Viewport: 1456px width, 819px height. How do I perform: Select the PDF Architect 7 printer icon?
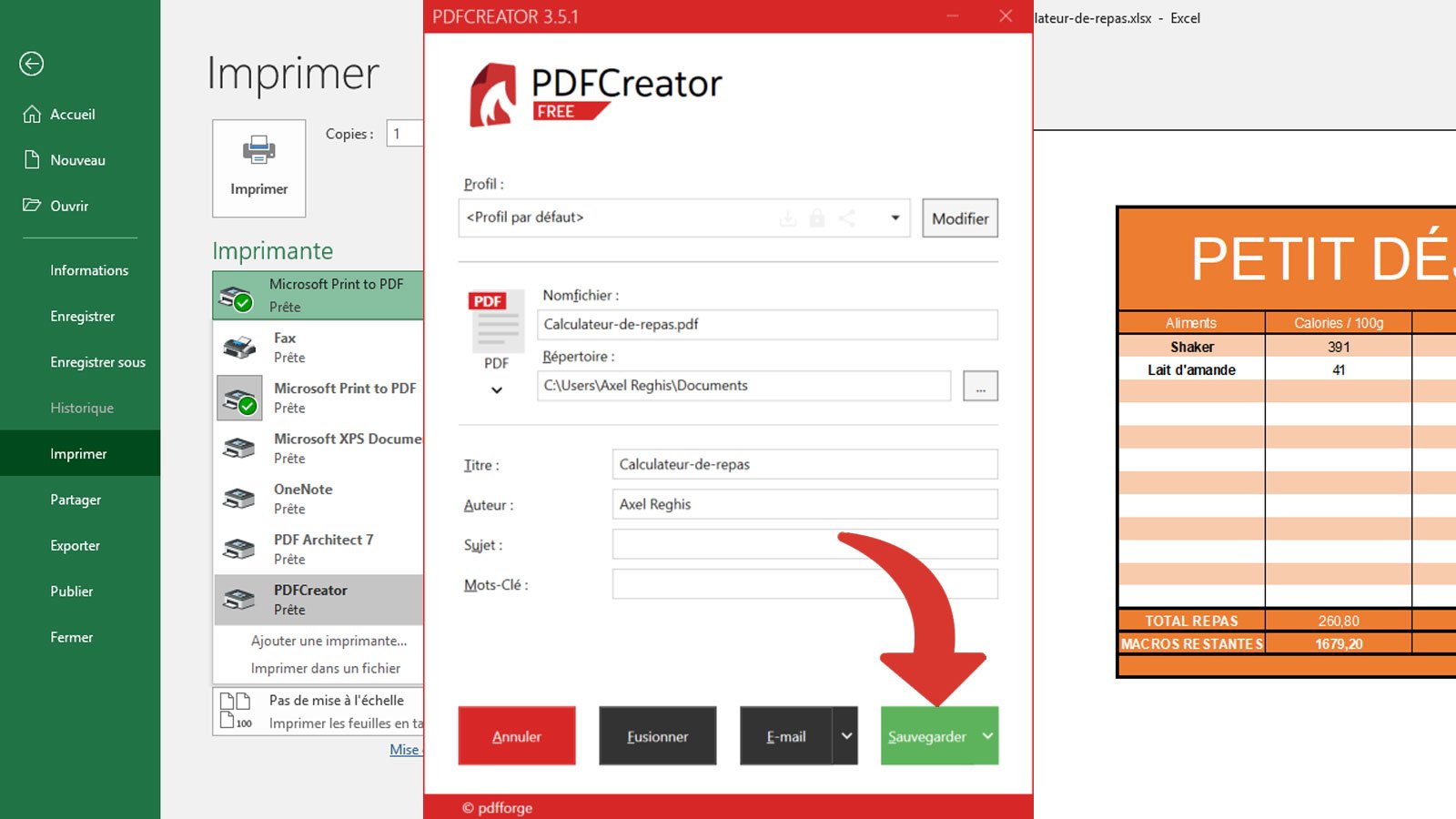(x=239, y=549)
